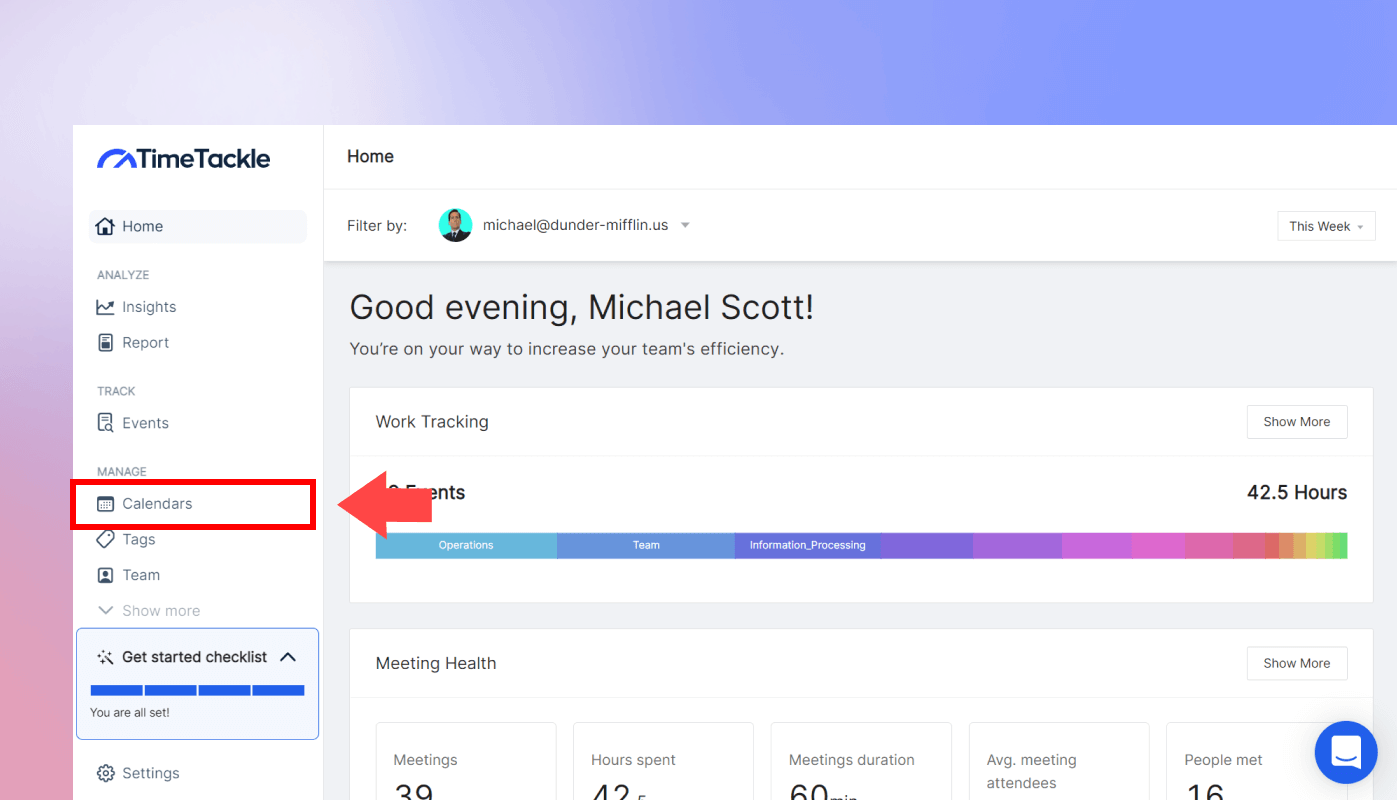Click the Meetings duration stat card
The image size is (1397, 800).
click(861, 761)
